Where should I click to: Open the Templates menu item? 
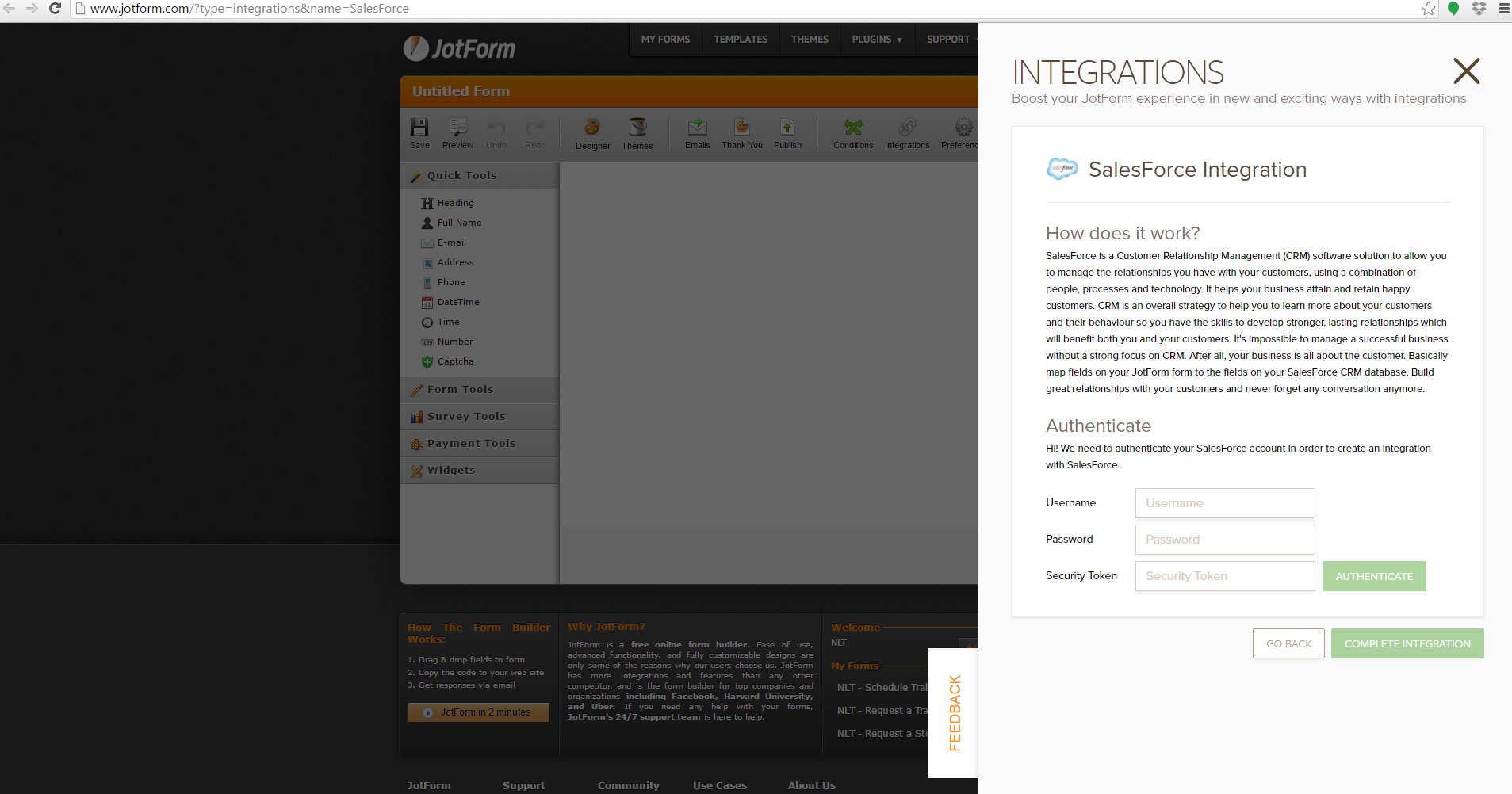click(x=740, y=40)
